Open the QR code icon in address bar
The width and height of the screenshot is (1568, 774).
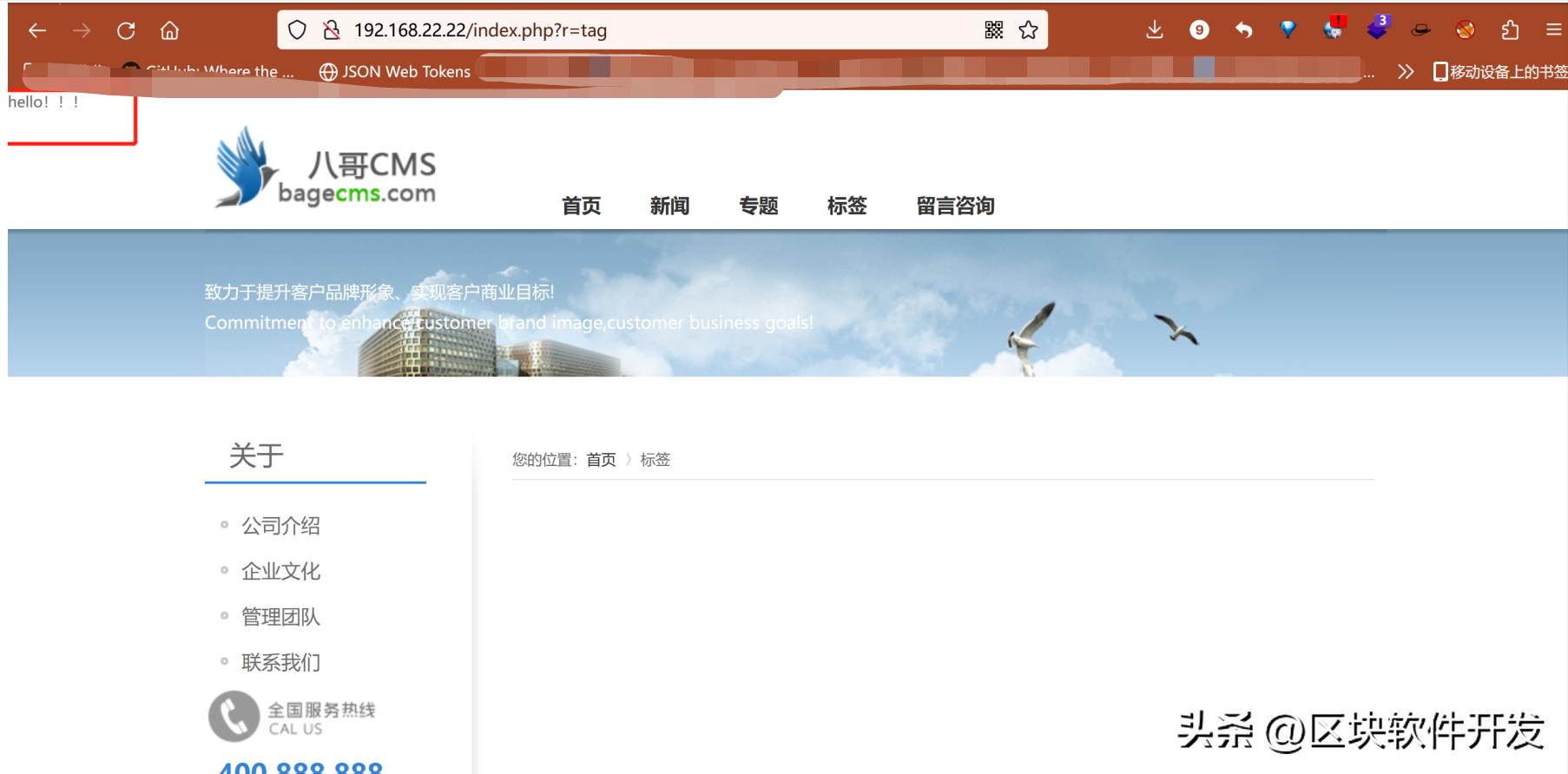pyautogui.click(x=994, y=30)
